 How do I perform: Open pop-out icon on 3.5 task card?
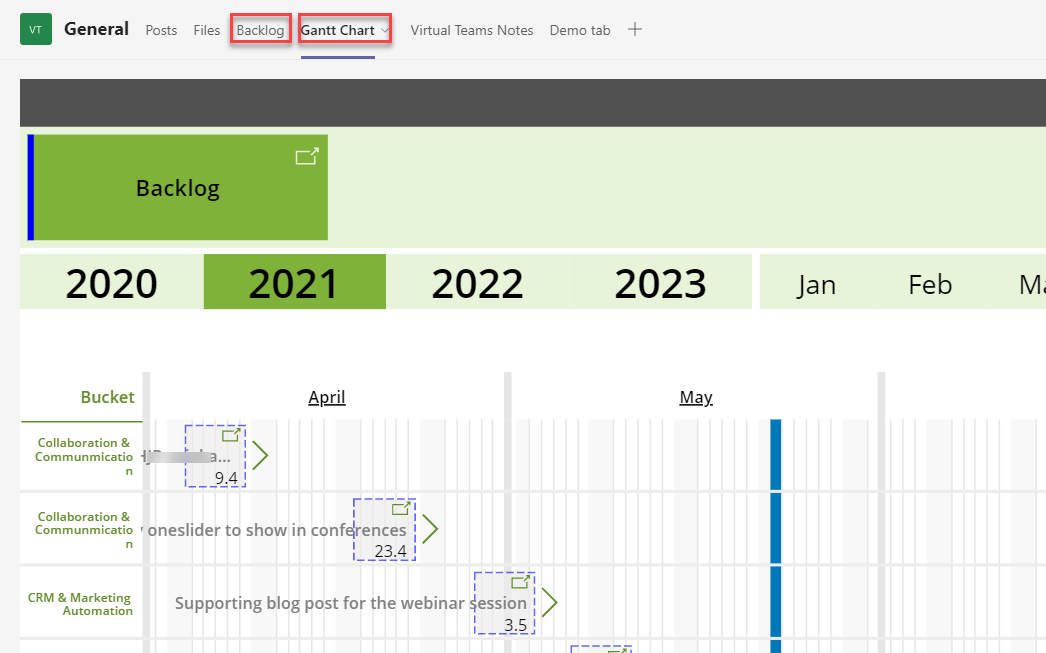pos(520,581)
